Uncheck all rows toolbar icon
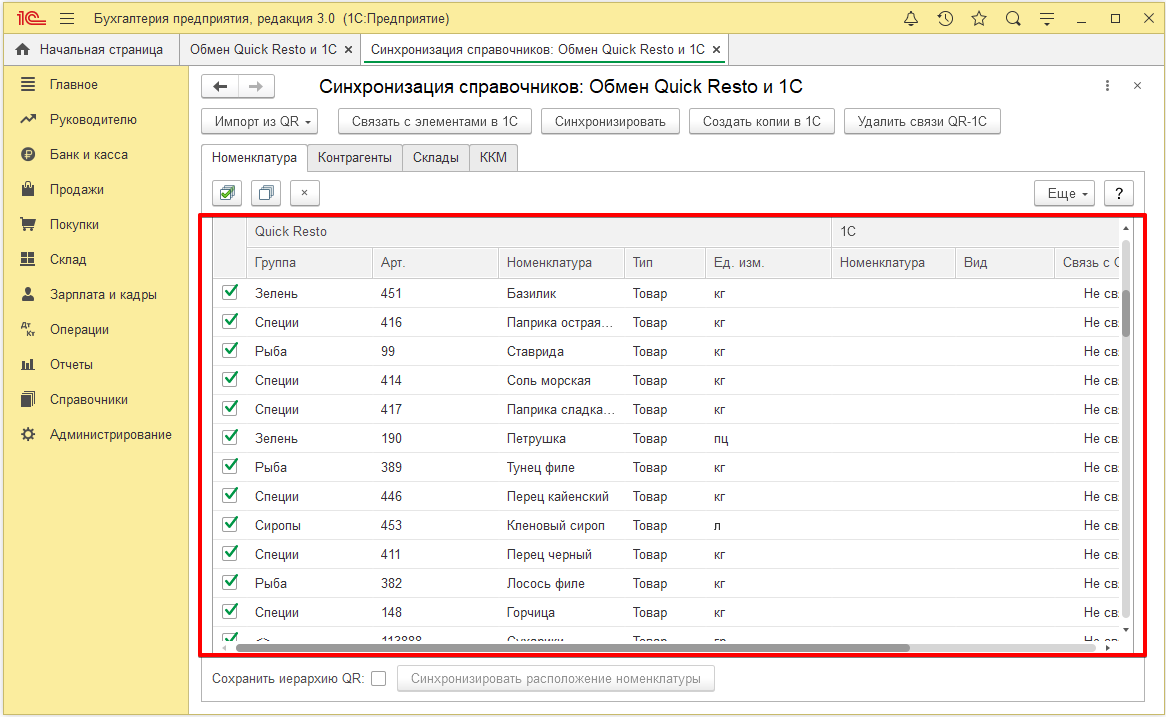 [x=265, y=193]
